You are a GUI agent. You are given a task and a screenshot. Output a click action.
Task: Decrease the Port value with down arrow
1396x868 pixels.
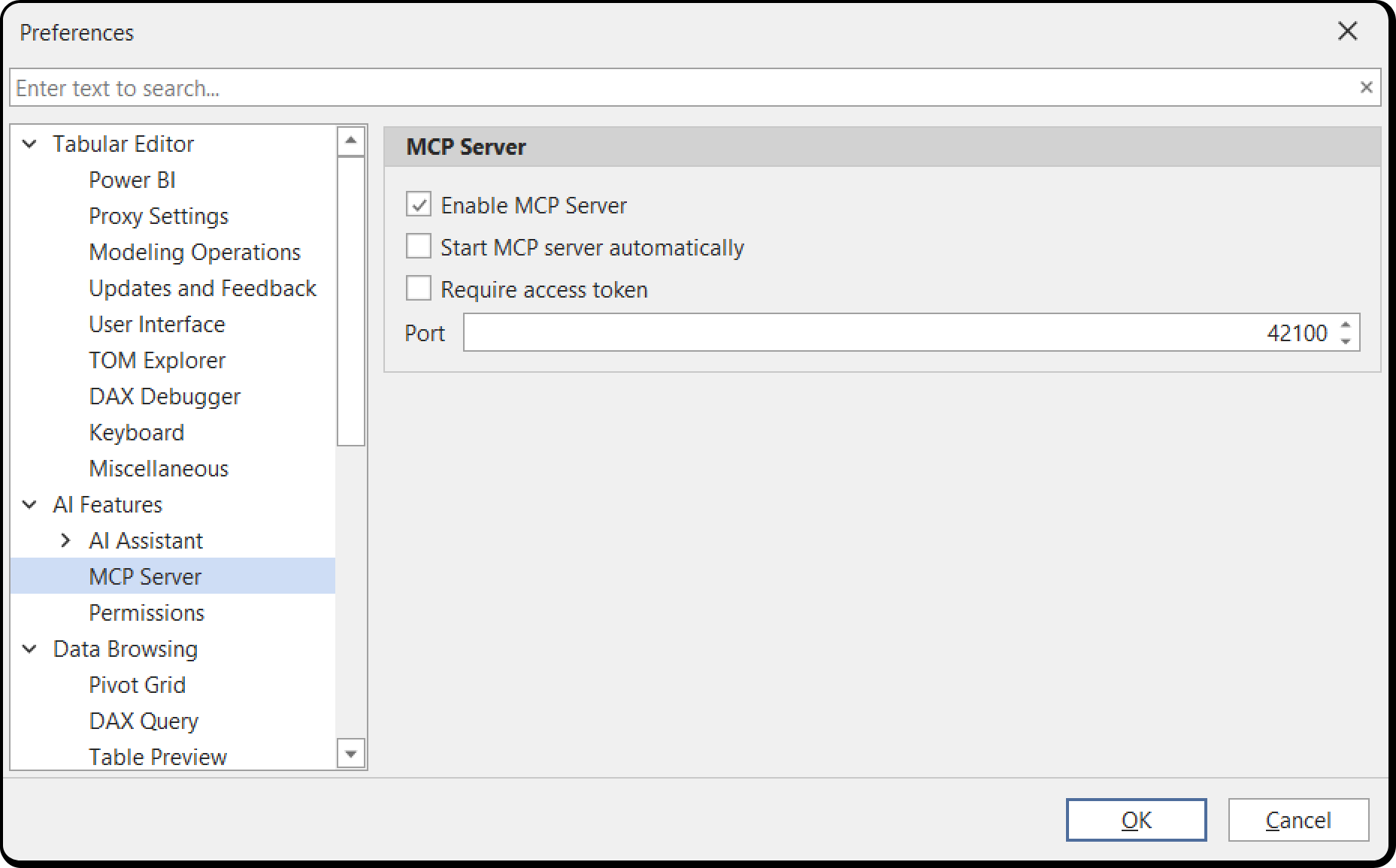pyautogui.click(x=1346, y=340)
